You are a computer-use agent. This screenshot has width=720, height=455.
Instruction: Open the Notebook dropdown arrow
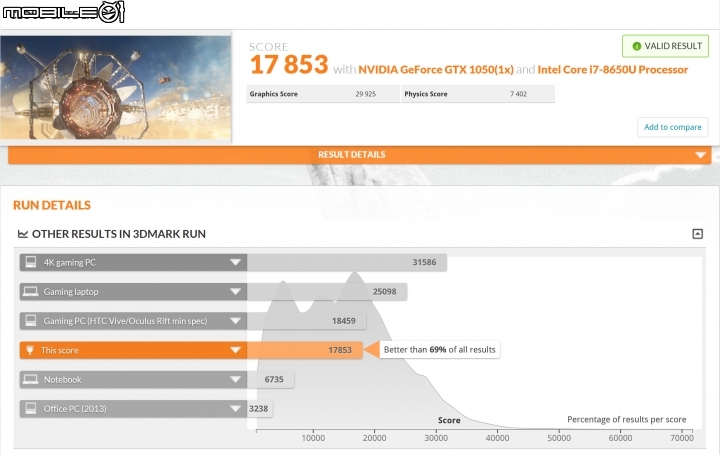(x=236, y=380)
